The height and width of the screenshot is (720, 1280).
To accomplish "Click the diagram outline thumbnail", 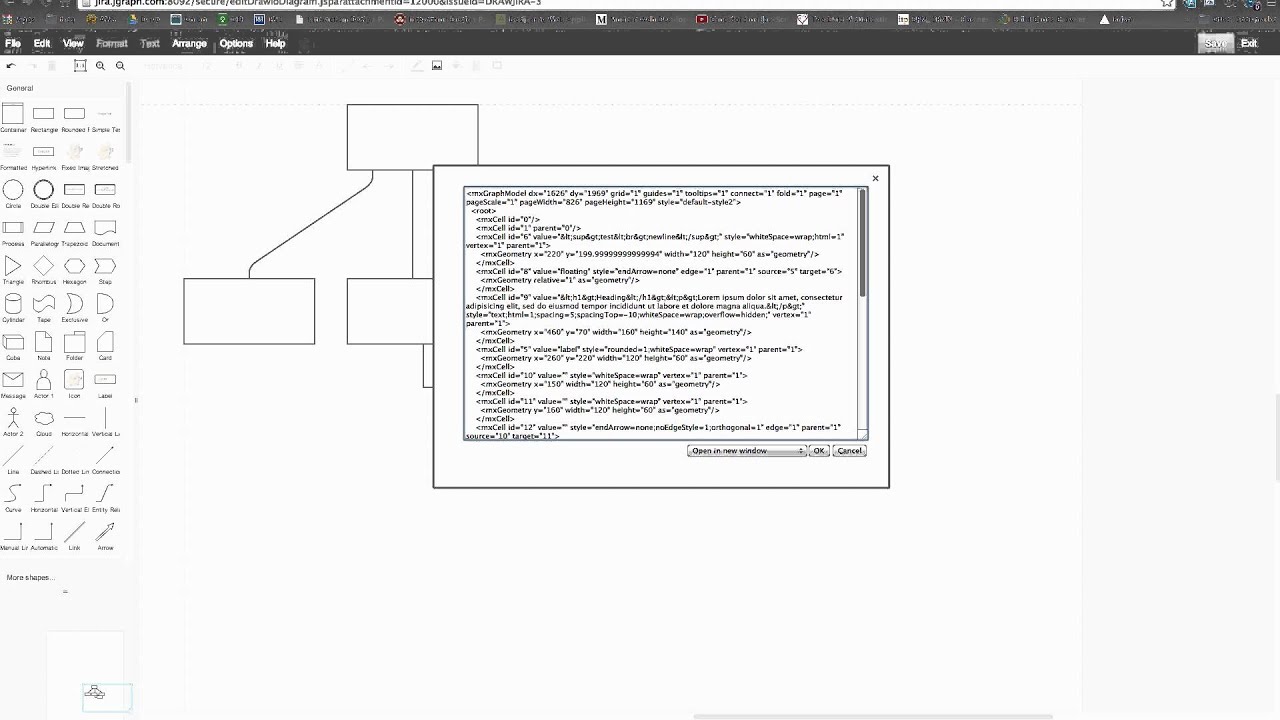I will tap(94, 693).
